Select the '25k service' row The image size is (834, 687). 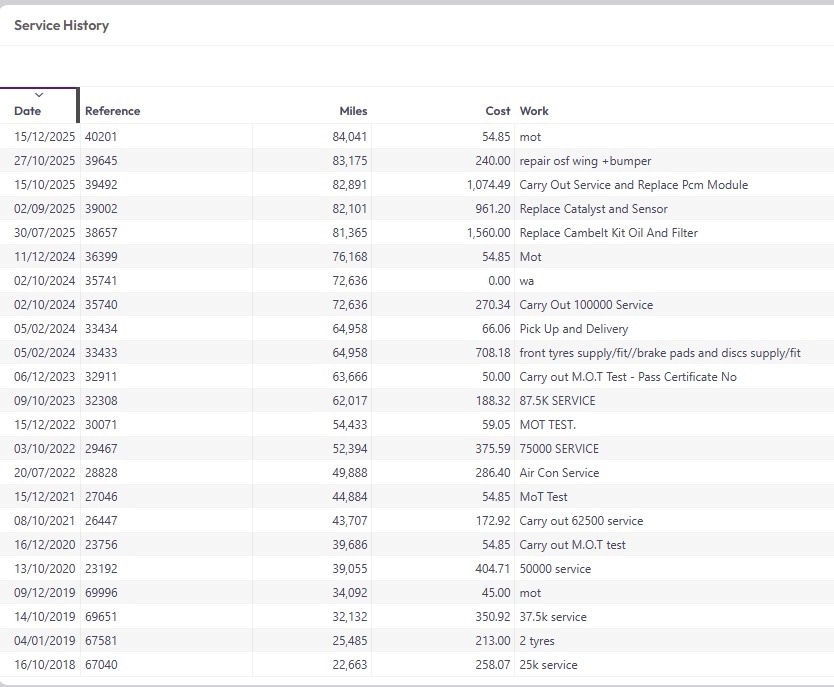pos(548,665)
